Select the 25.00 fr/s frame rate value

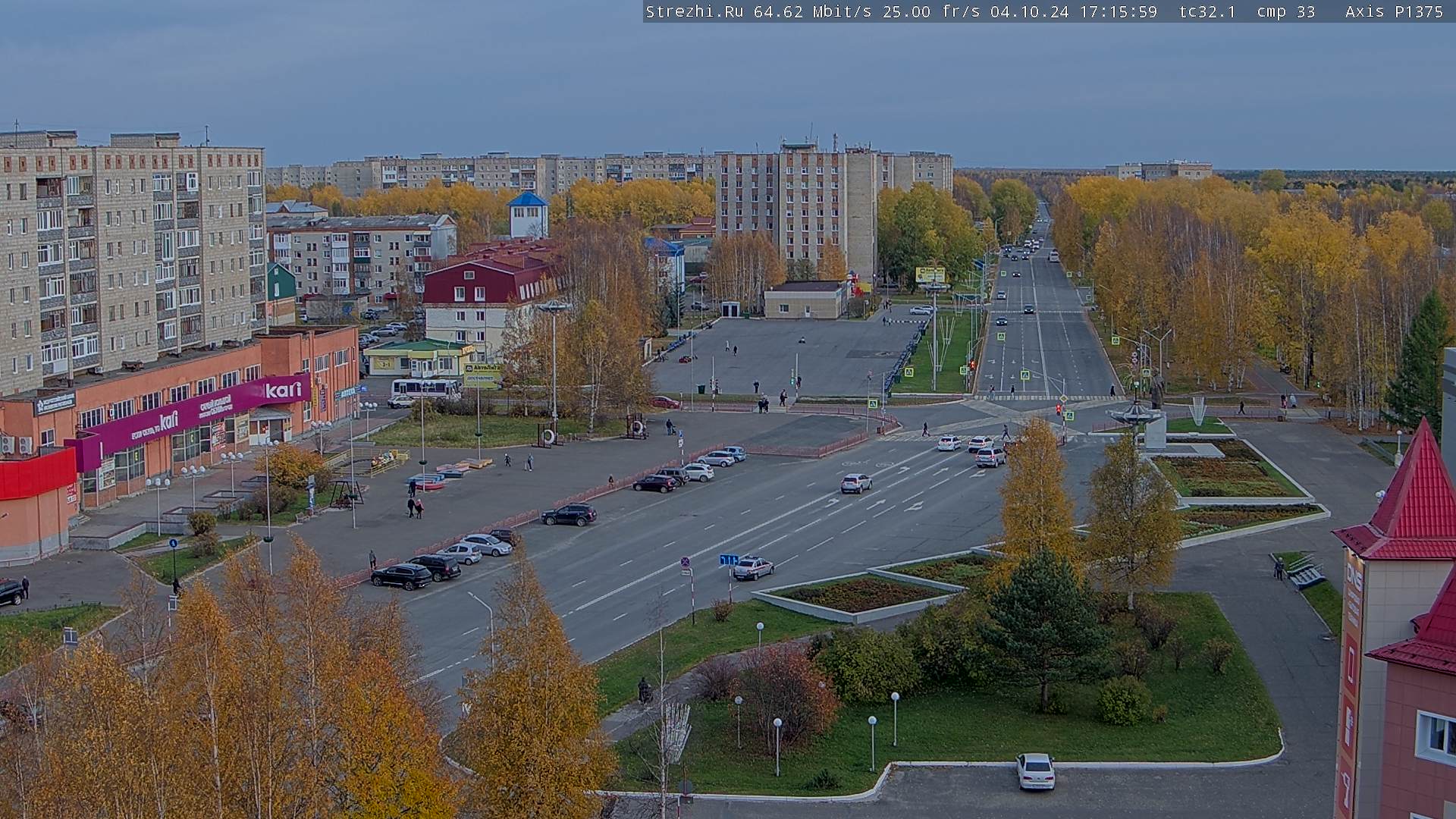[931, 11]
